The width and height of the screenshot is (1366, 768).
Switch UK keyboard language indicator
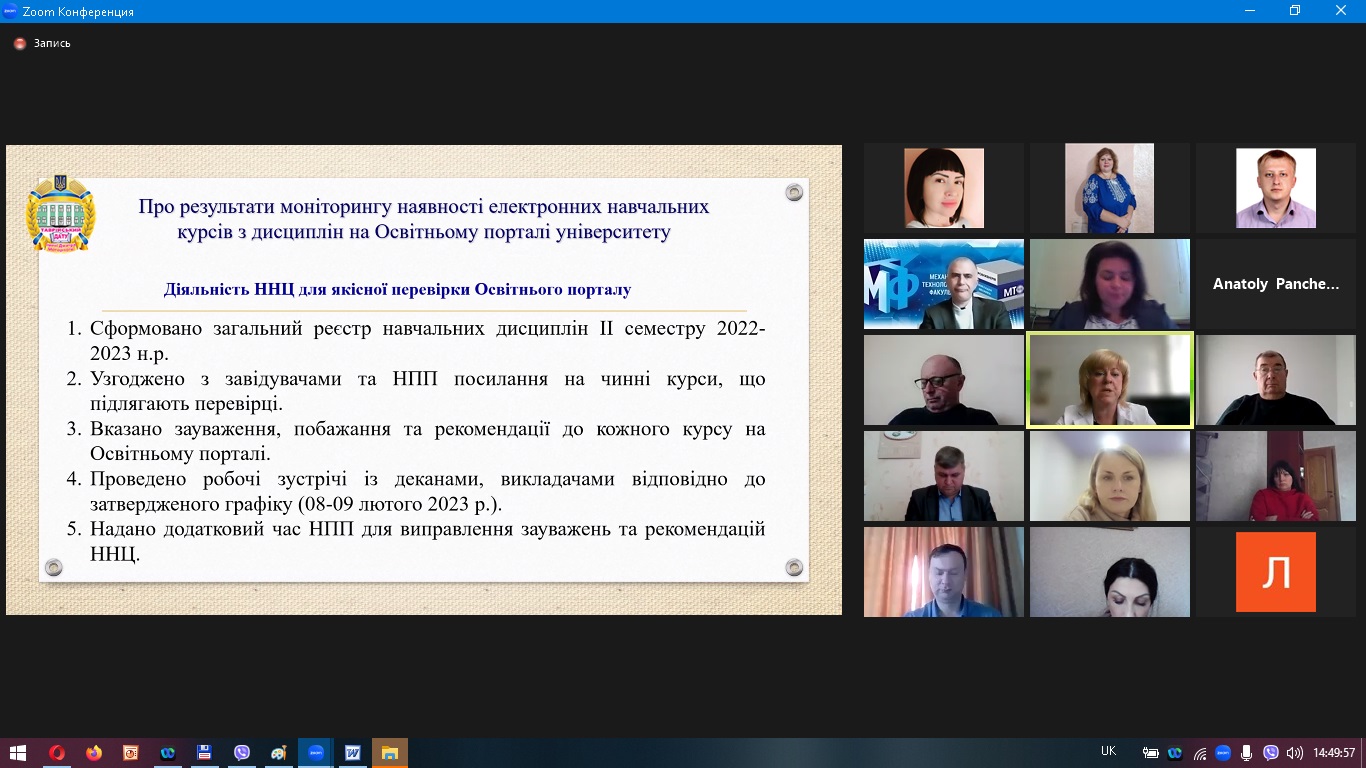[x=1108, y=752]
